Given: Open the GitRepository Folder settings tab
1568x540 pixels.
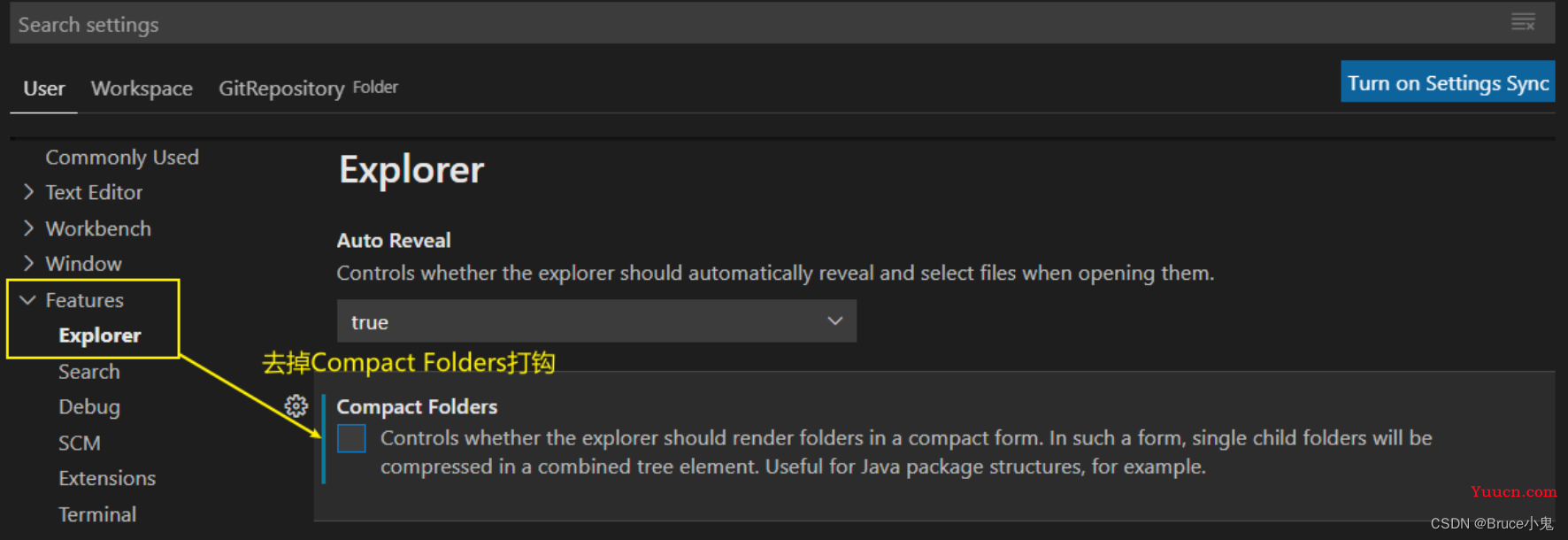Looking at the screenshot, I should click(308, 89).
